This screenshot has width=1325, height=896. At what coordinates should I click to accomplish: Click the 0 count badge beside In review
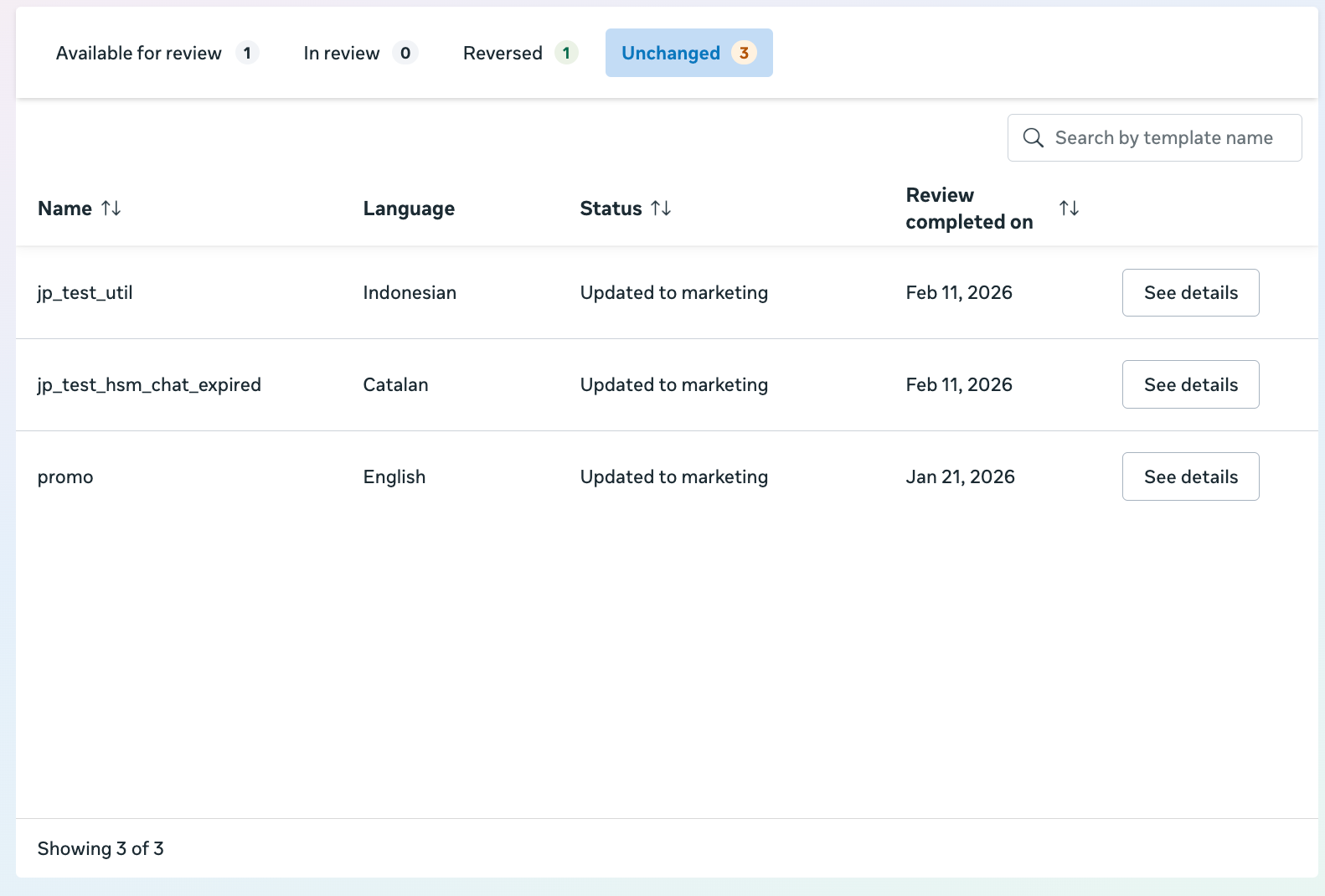[405, 53]
